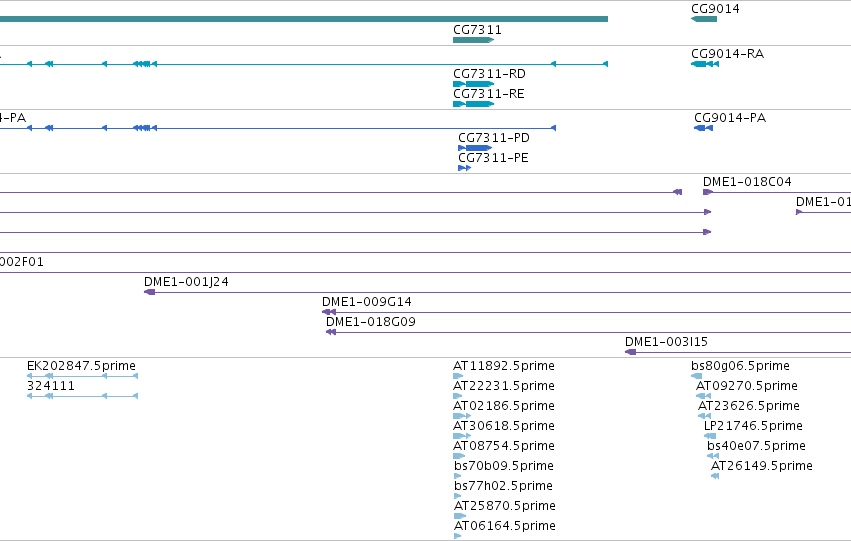This screenshot has height=541, width=851.
Task: Select the DME1-018G09 clone label
Action: (371, 322)
